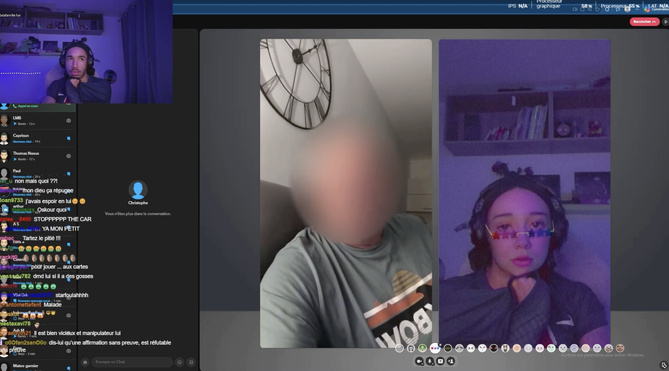Click the add participant call button
This screenshot has width=669, height=371.
pos(451,361)
